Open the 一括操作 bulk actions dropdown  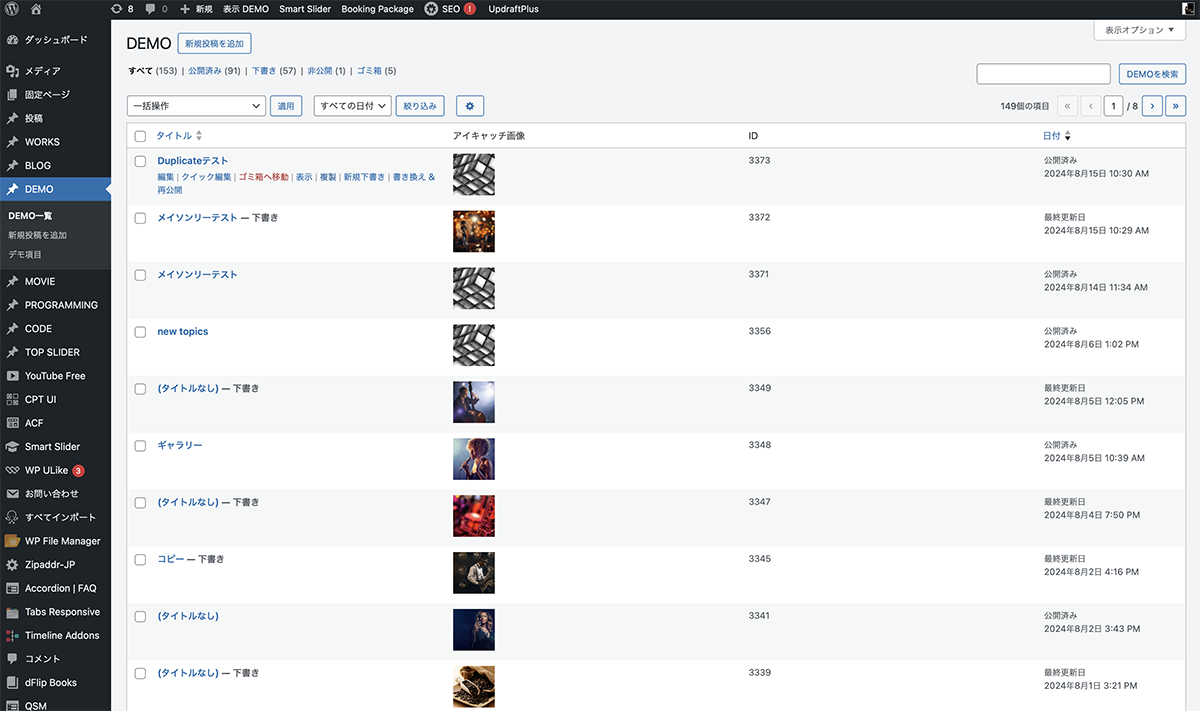click(196, 106)
